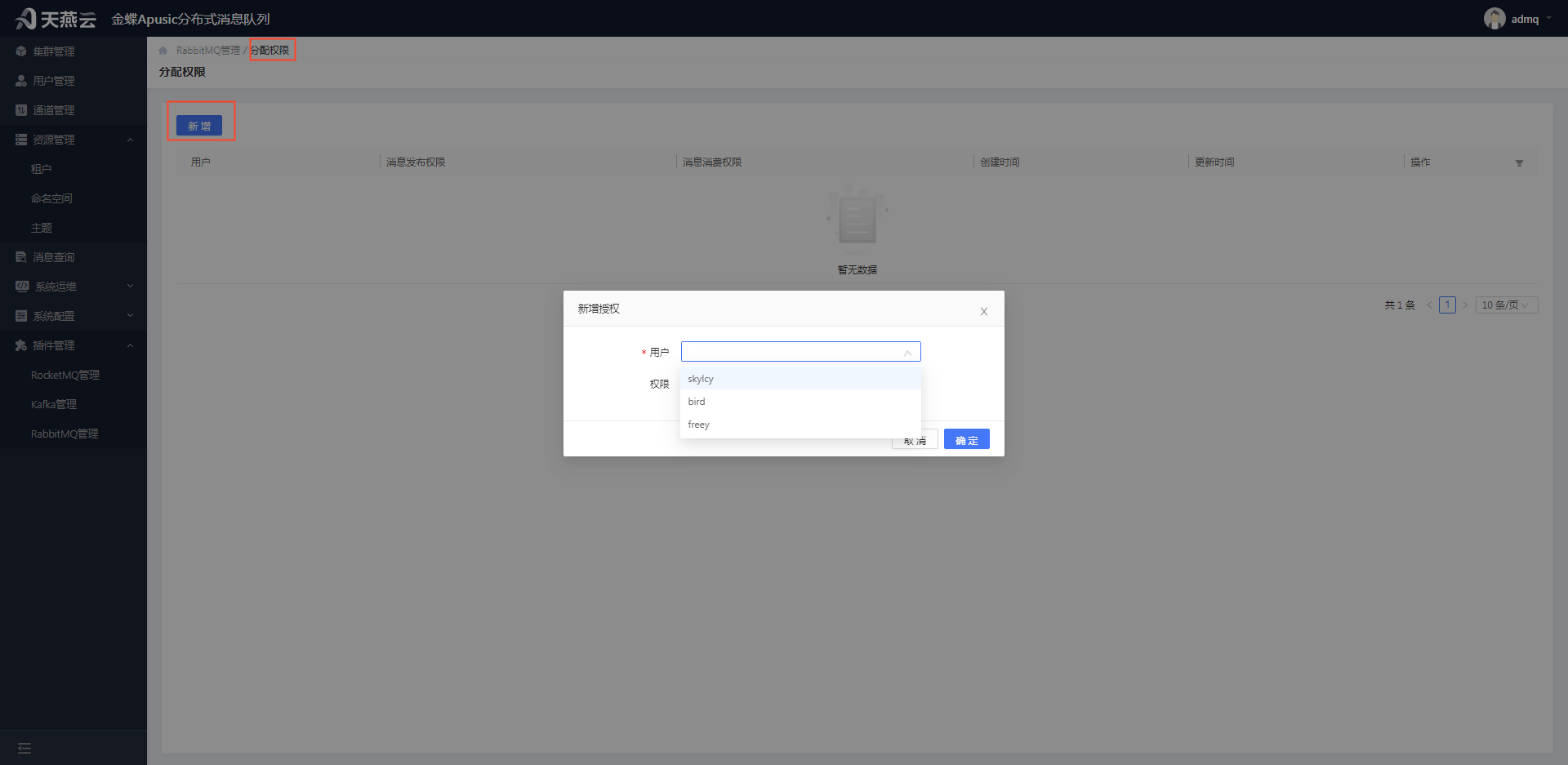Open the admq account dropdown arrow
Image resolution: width=1568 pixels, height=765 pixels.
tap(1549, 19)
